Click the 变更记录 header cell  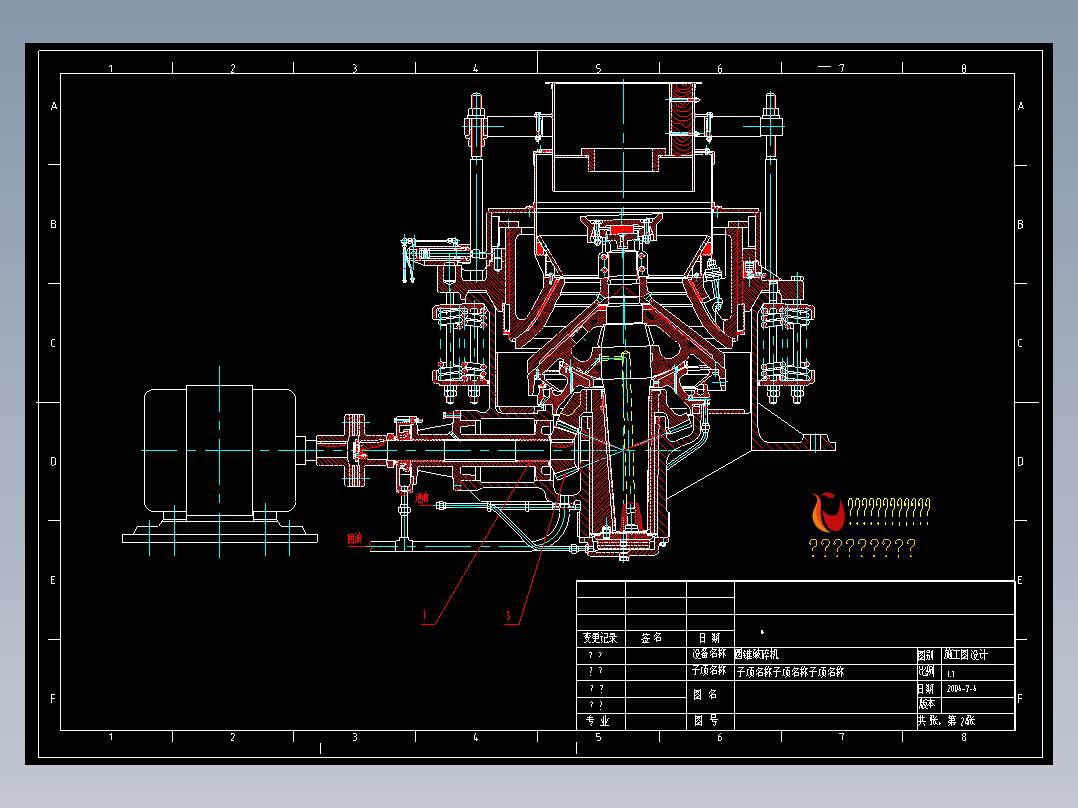(x=600, y=638)
